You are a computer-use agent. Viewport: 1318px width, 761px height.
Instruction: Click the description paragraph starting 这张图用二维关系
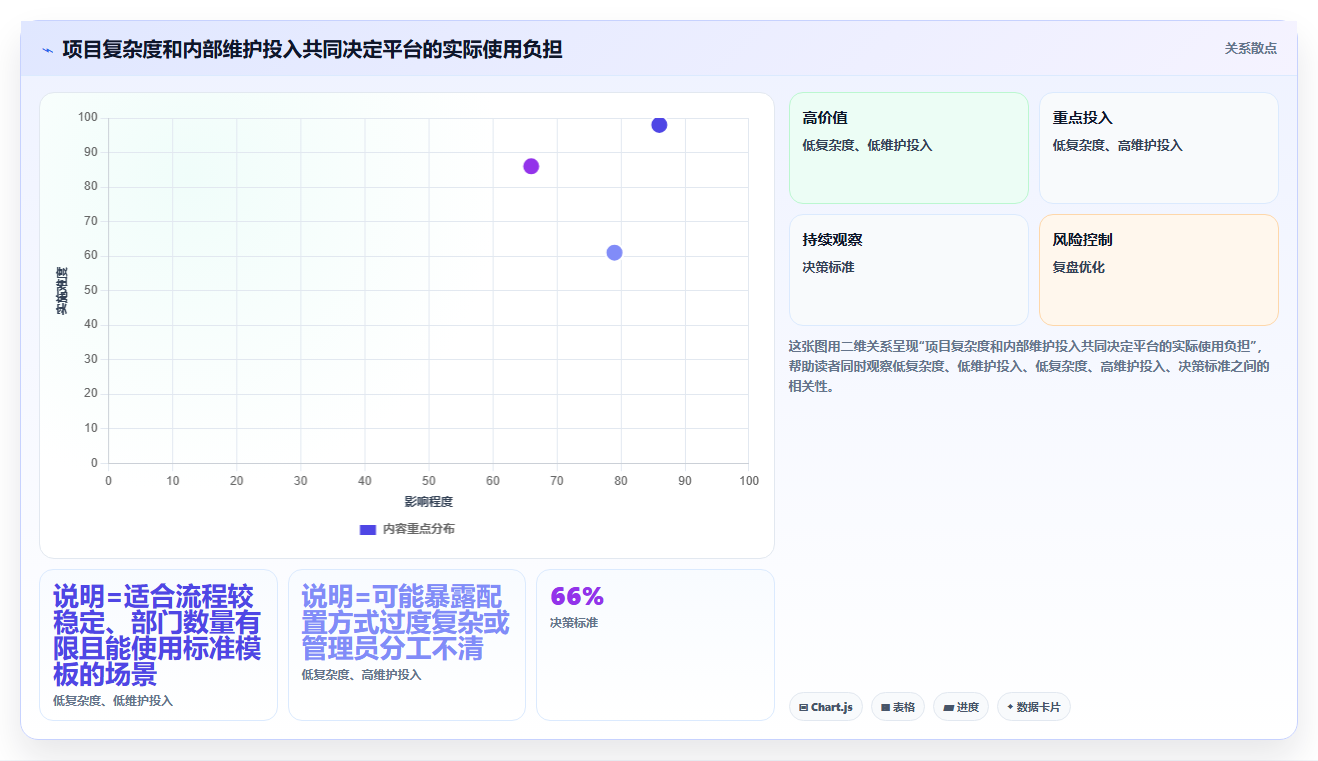click(1029, 366)
